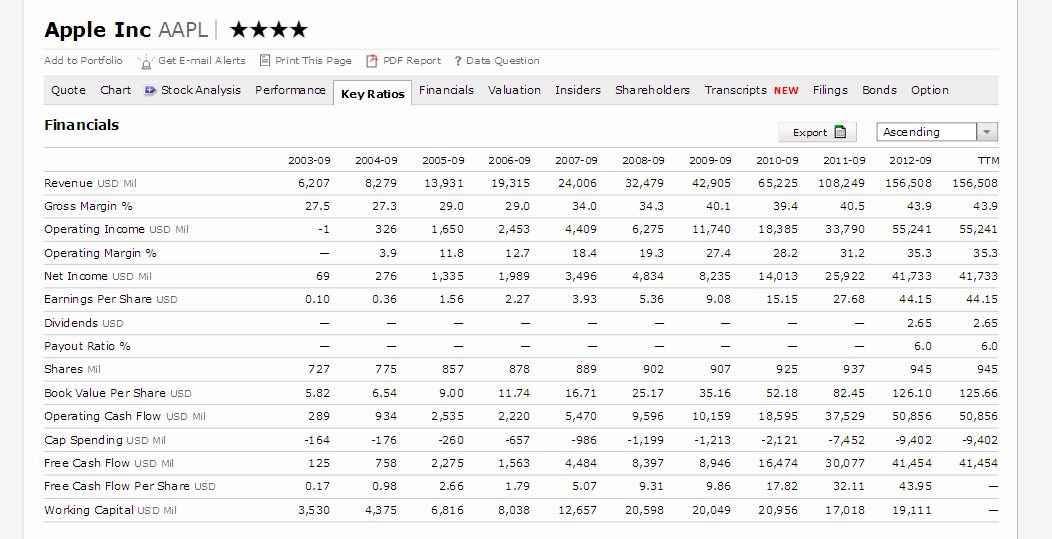Screen dimensions: 1052x539
Task: Select the Key Ratios tab
Action: [x=372, y=93]
